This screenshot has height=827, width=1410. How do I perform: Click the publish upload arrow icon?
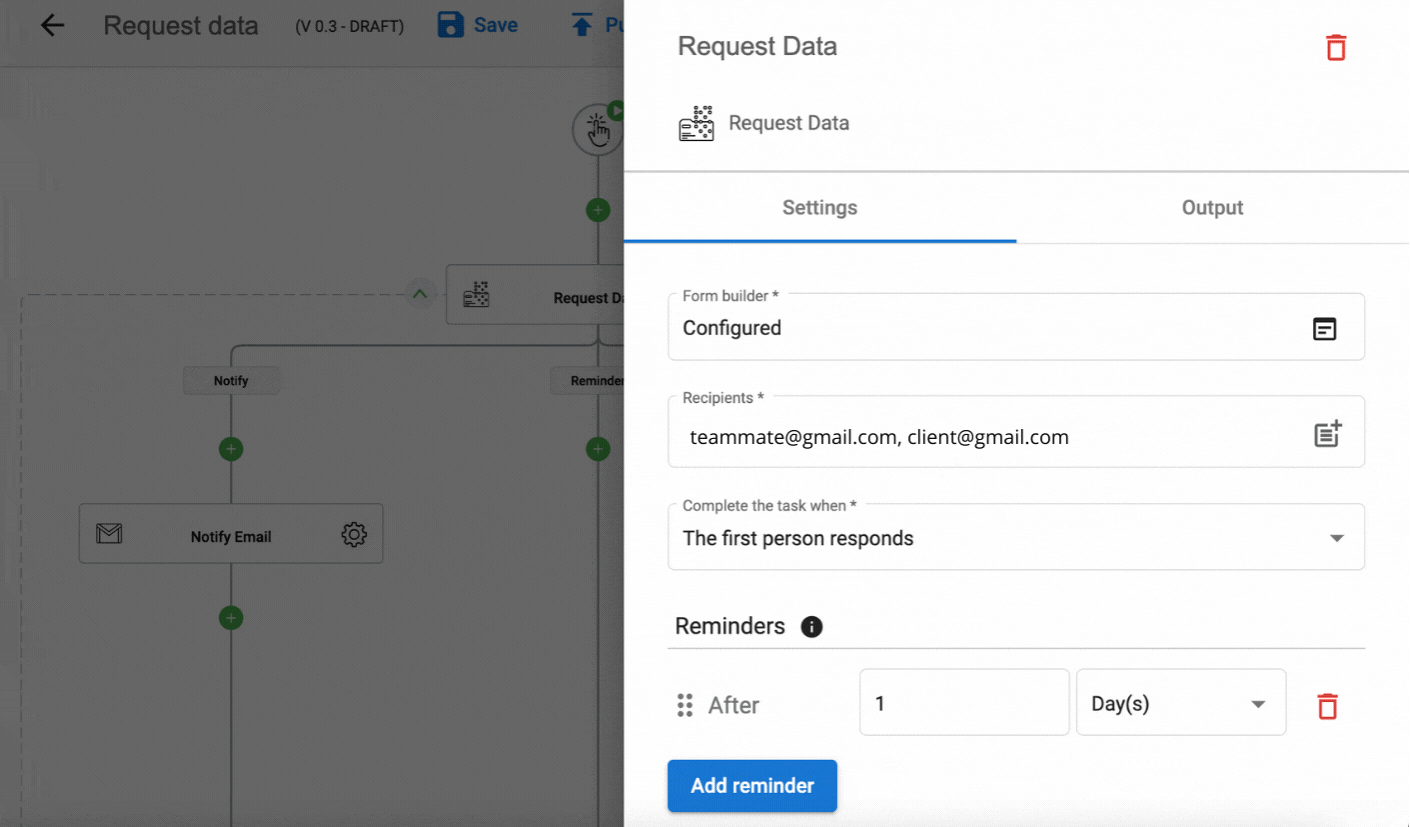(x=582, y=25)
